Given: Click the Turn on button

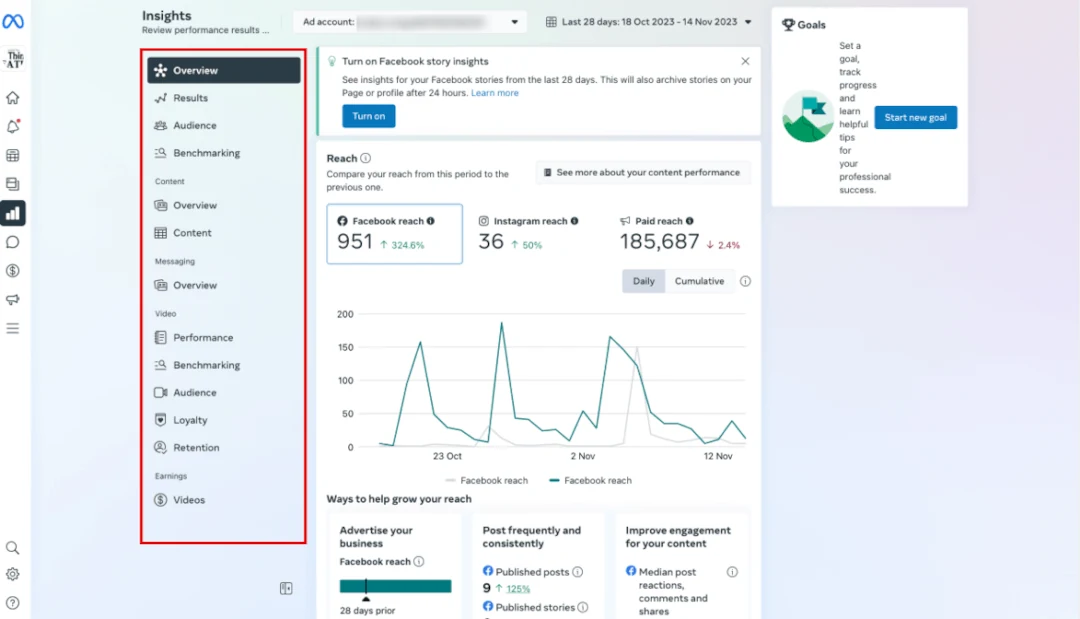Looking at the screenshot, I should coord(368,116).
